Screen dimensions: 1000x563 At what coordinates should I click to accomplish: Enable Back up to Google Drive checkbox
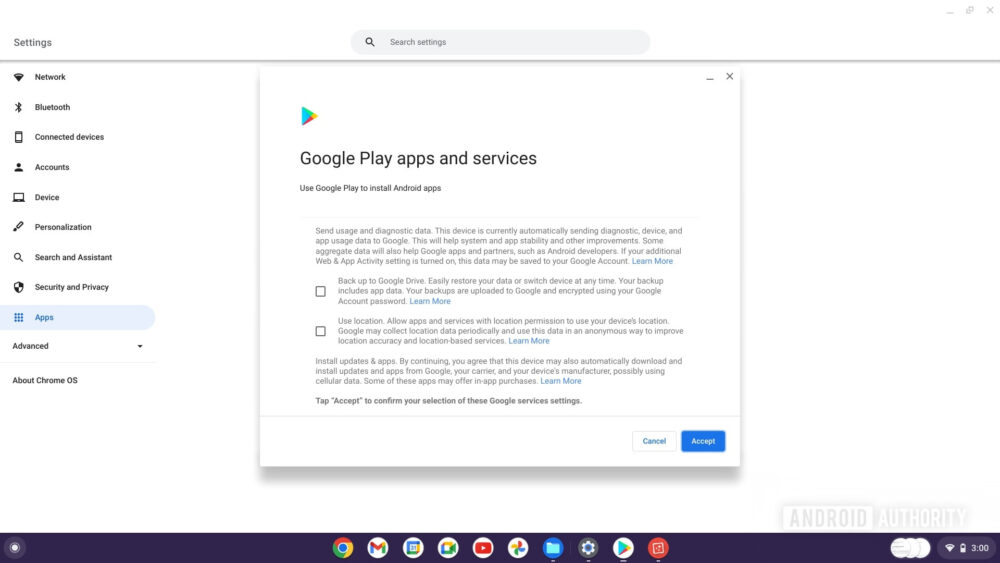321,291
